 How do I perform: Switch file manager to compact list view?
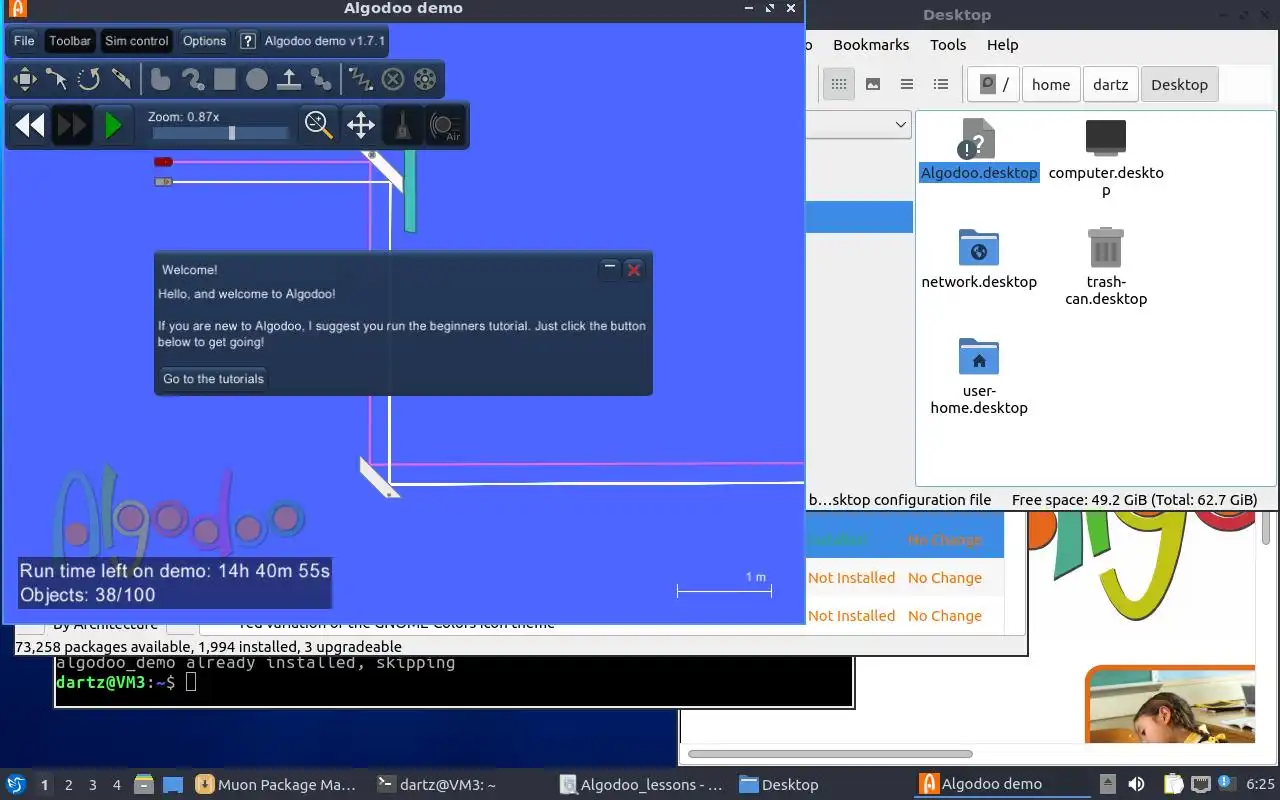pos(907,84)
